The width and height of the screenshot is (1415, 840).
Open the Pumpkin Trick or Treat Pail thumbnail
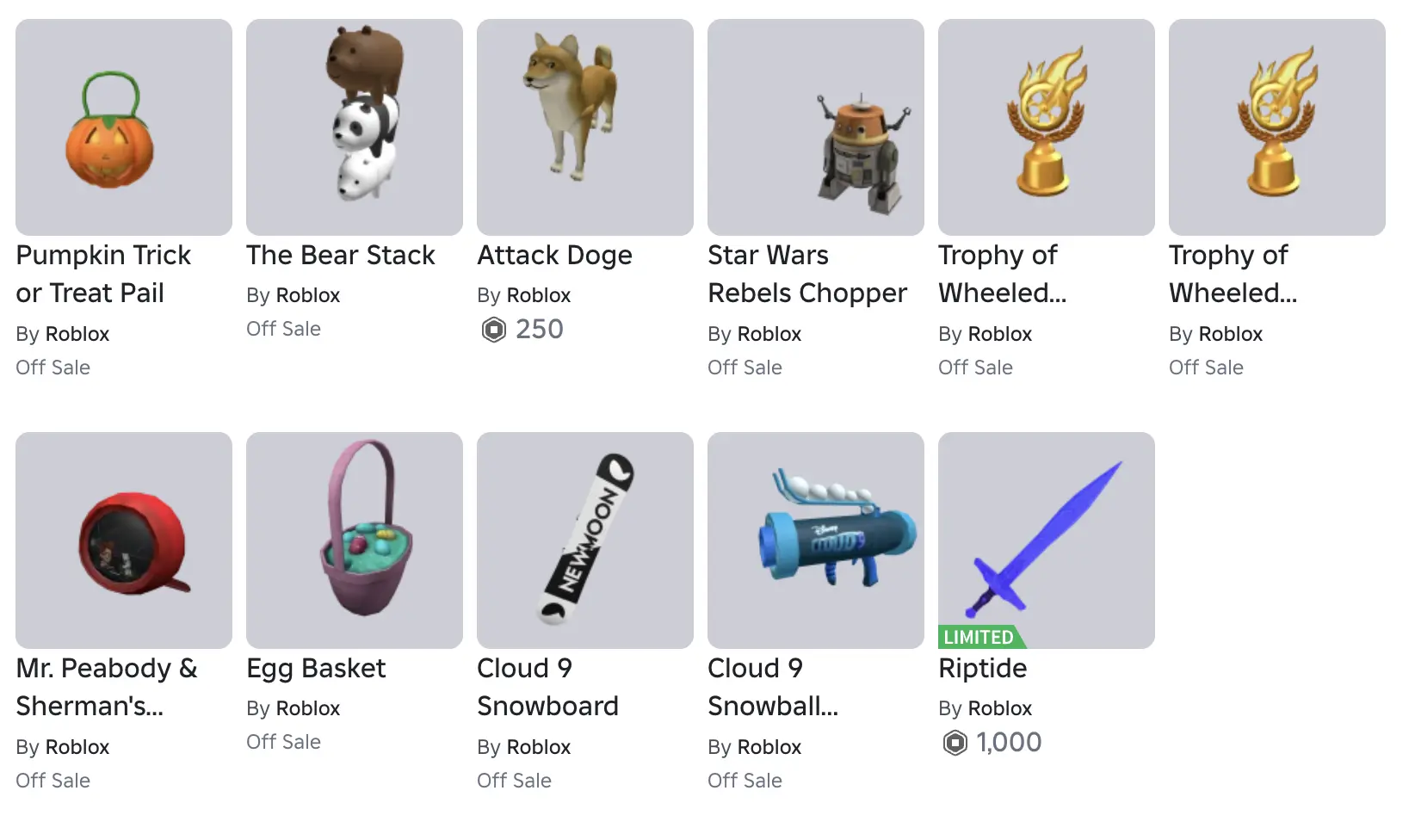(124, 127)
